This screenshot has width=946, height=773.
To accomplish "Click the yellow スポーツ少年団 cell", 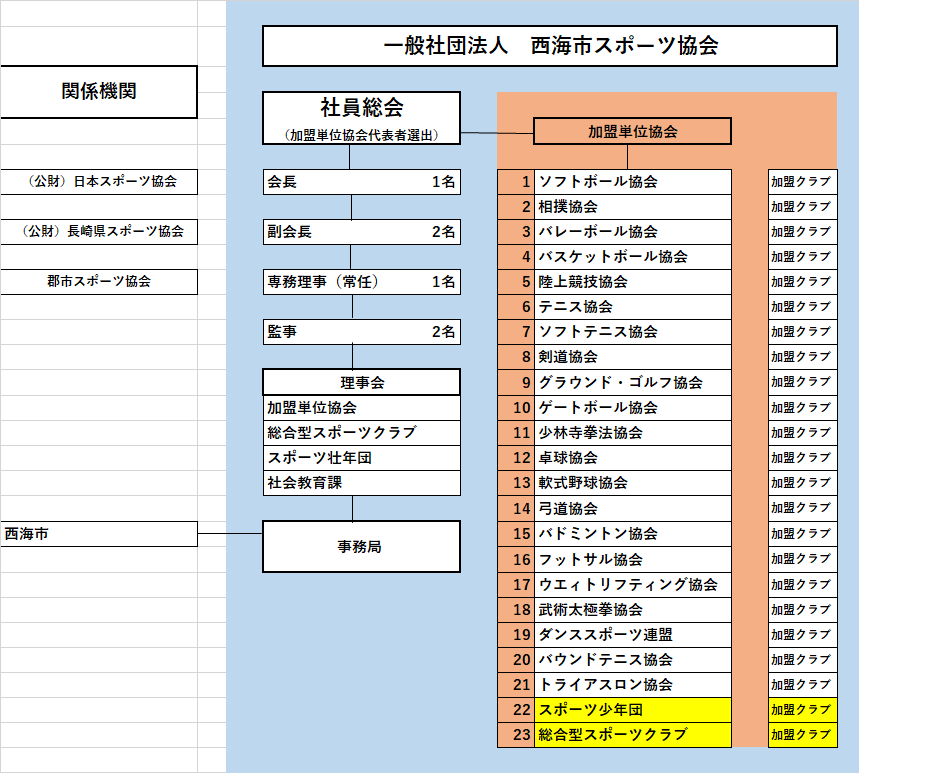I will [x=633, y=710].
